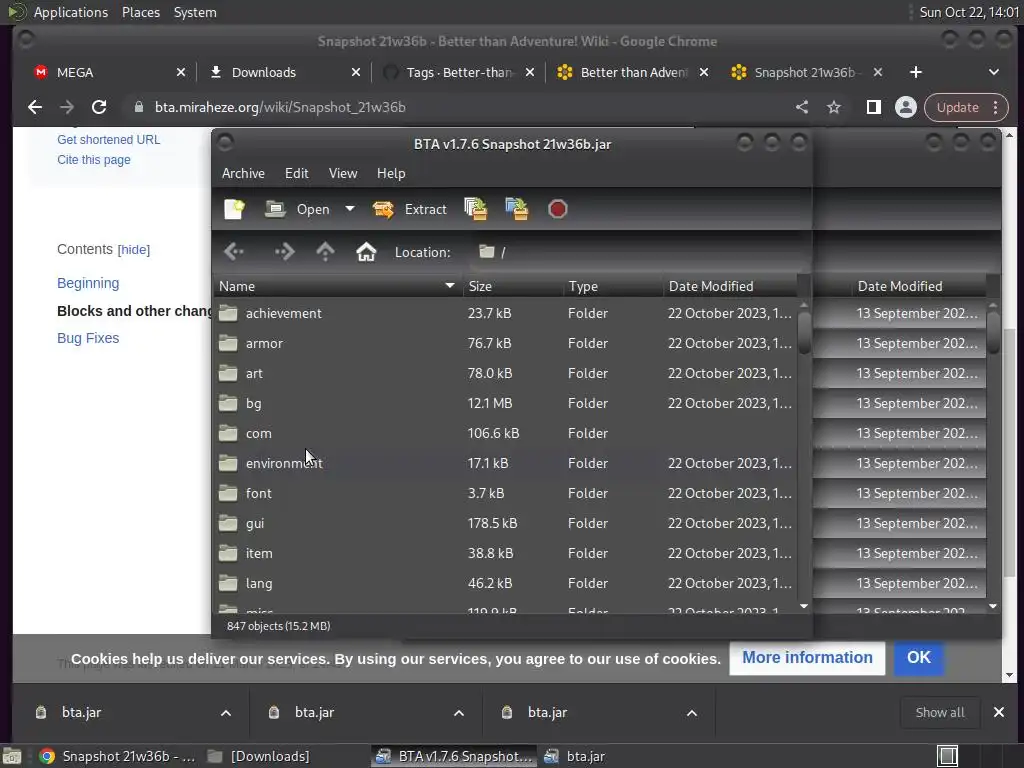Click the home location icon

point(366,251)
